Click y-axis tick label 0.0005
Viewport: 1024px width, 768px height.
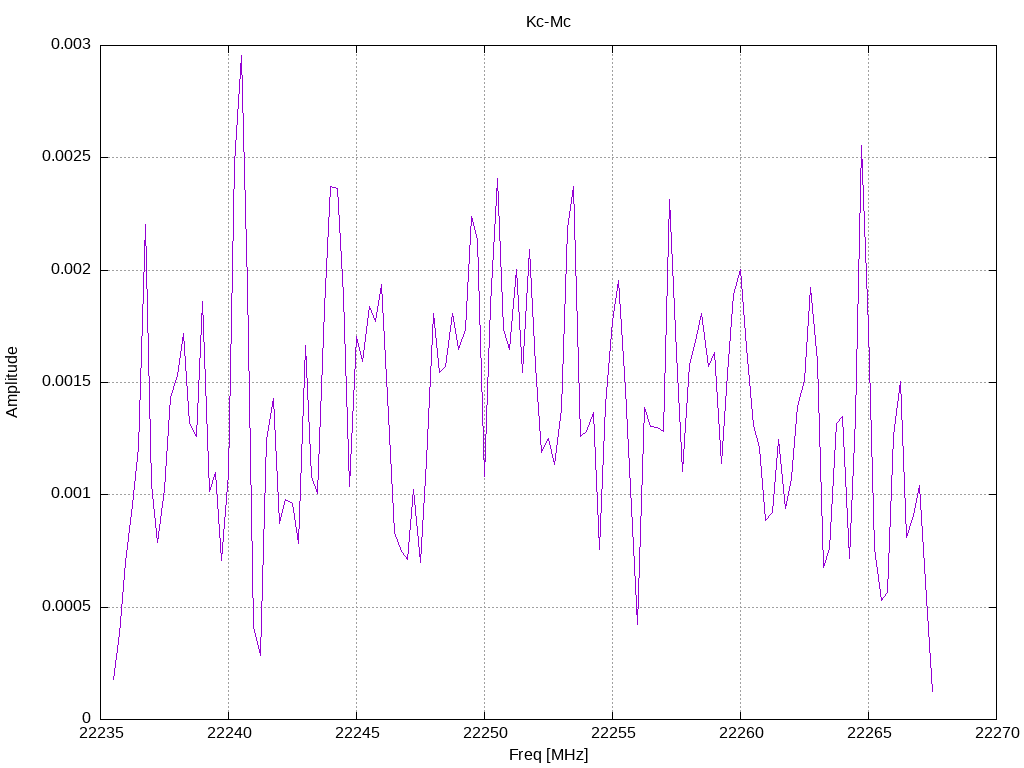coord(67,607)
